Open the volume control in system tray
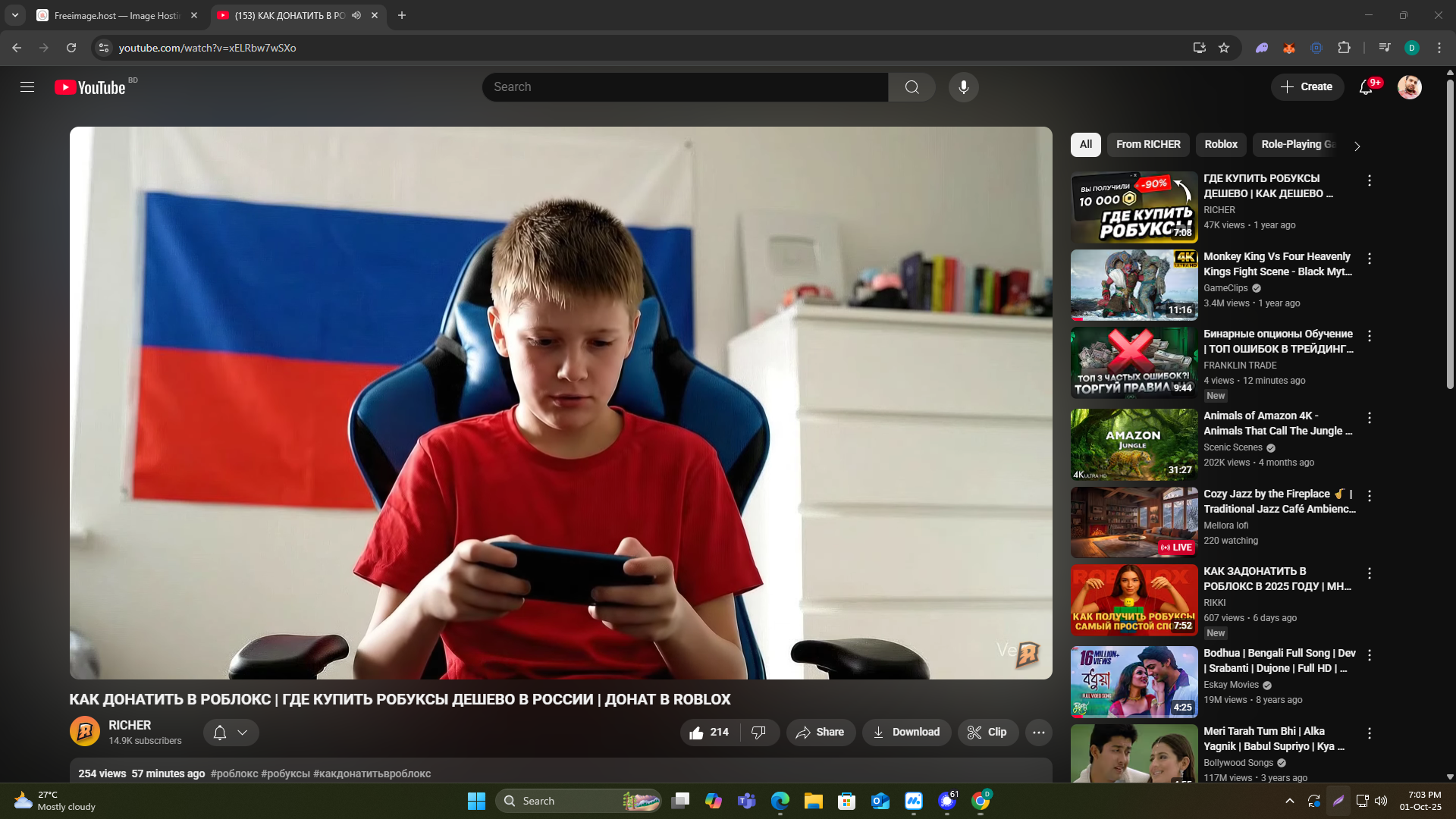 1381,801
